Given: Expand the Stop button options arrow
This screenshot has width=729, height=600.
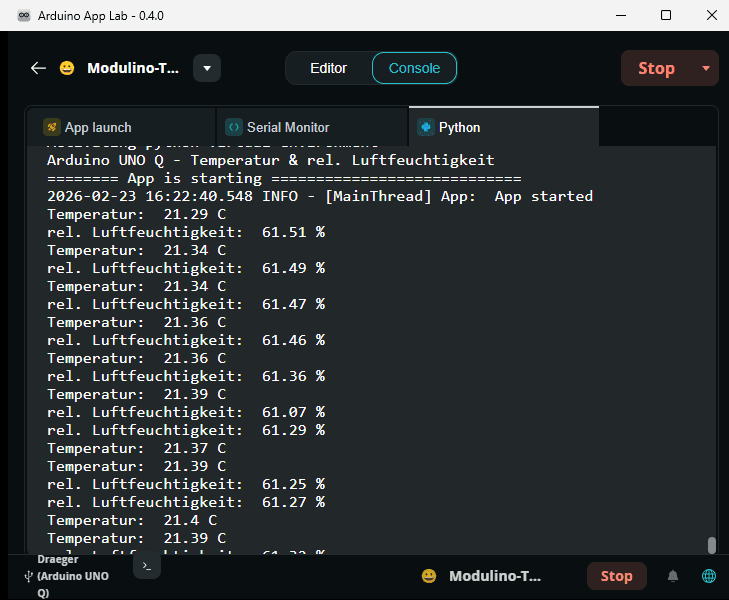Looking at the screenshot, I should click(706, 68).
